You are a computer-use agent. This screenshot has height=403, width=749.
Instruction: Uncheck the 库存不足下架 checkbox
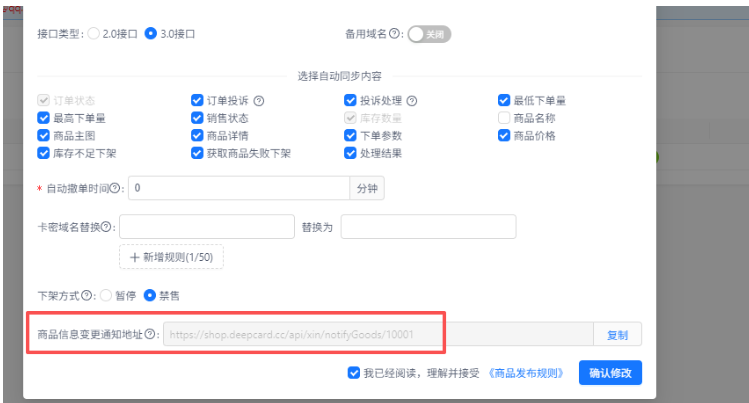tap(43, 154)
